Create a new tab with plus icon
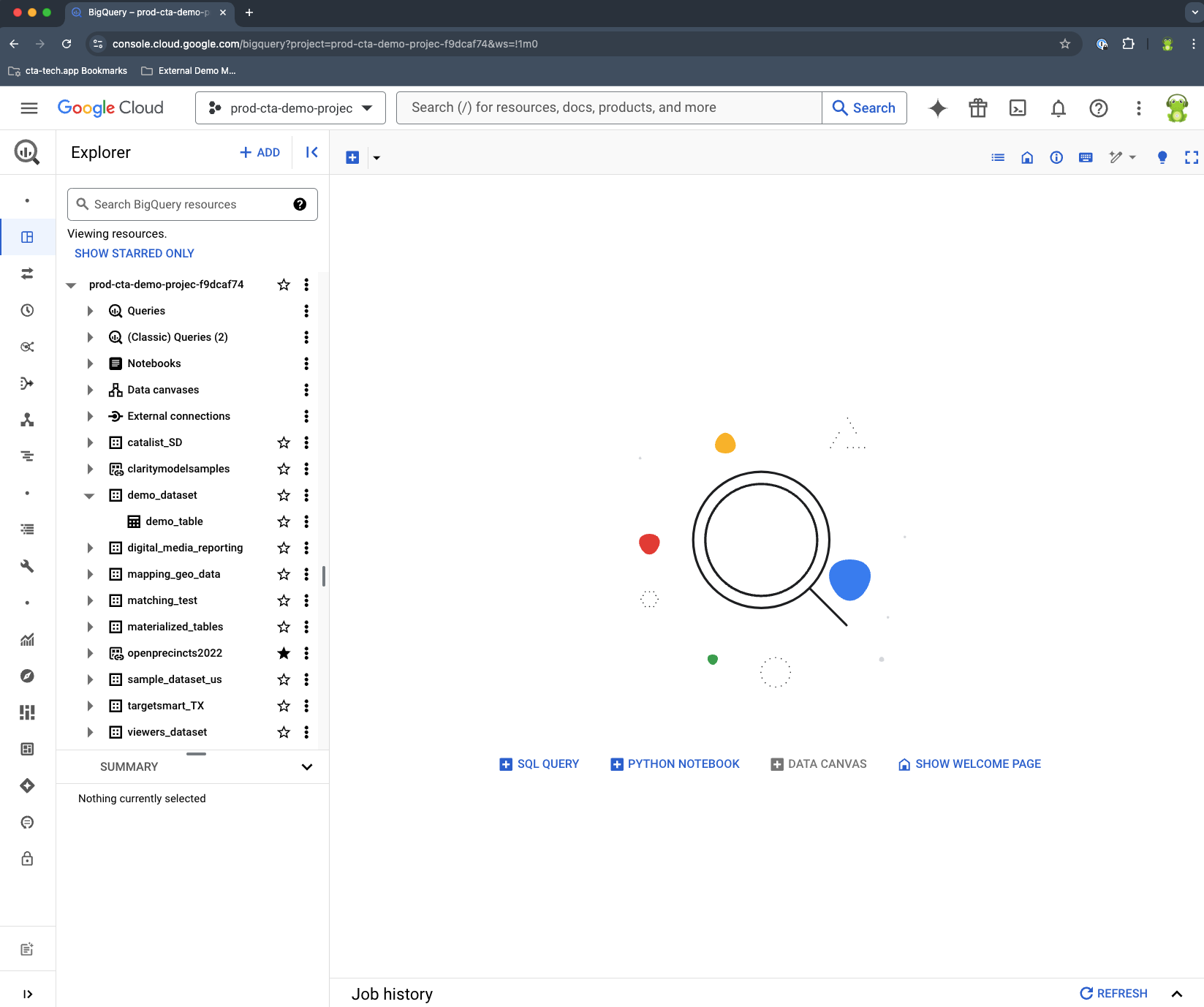The height and width of the screenshot is (1007, 1204). pos(352,157)
